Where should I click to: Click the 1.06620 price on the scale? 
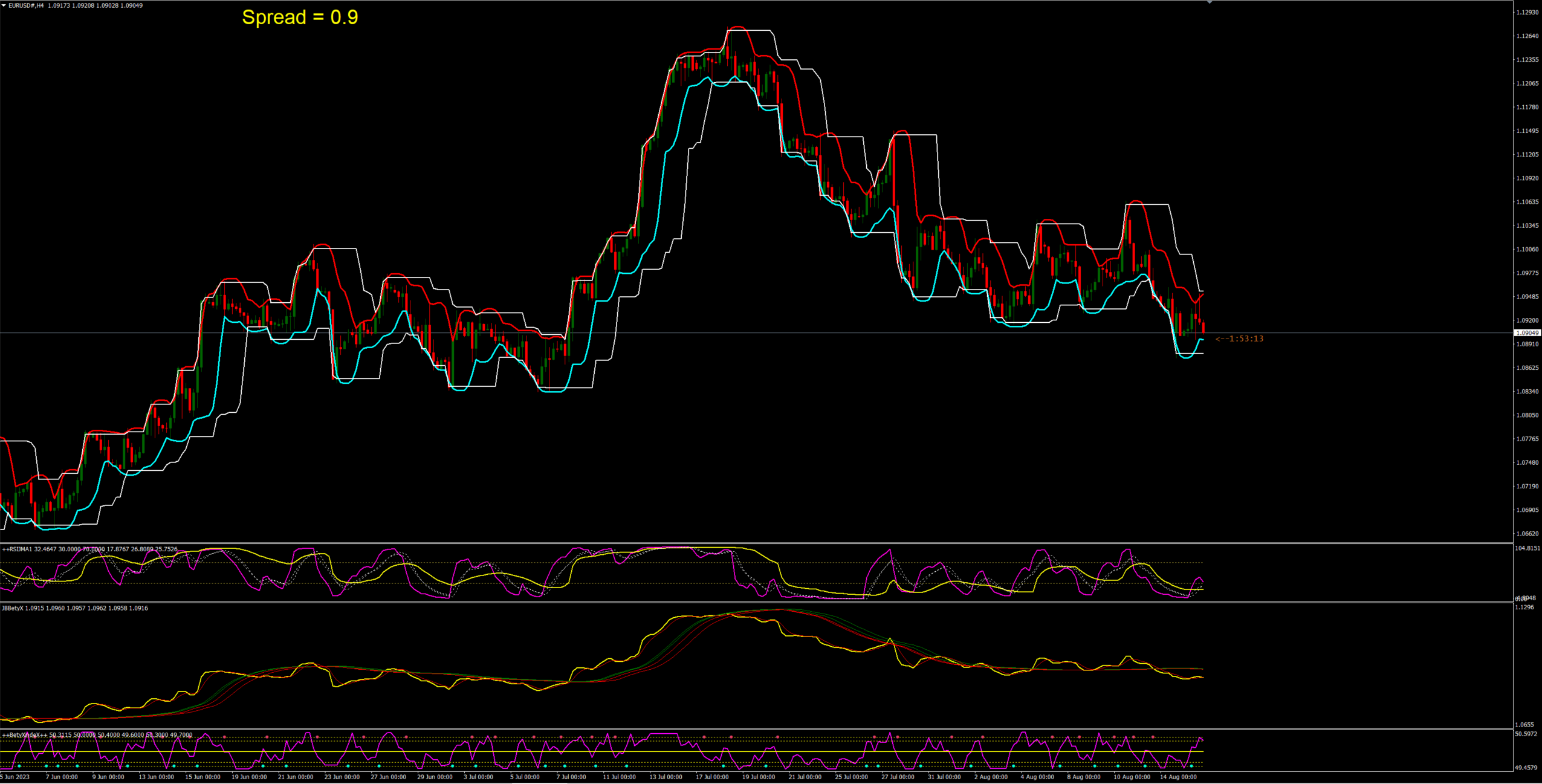click(x=1527, y=534)
